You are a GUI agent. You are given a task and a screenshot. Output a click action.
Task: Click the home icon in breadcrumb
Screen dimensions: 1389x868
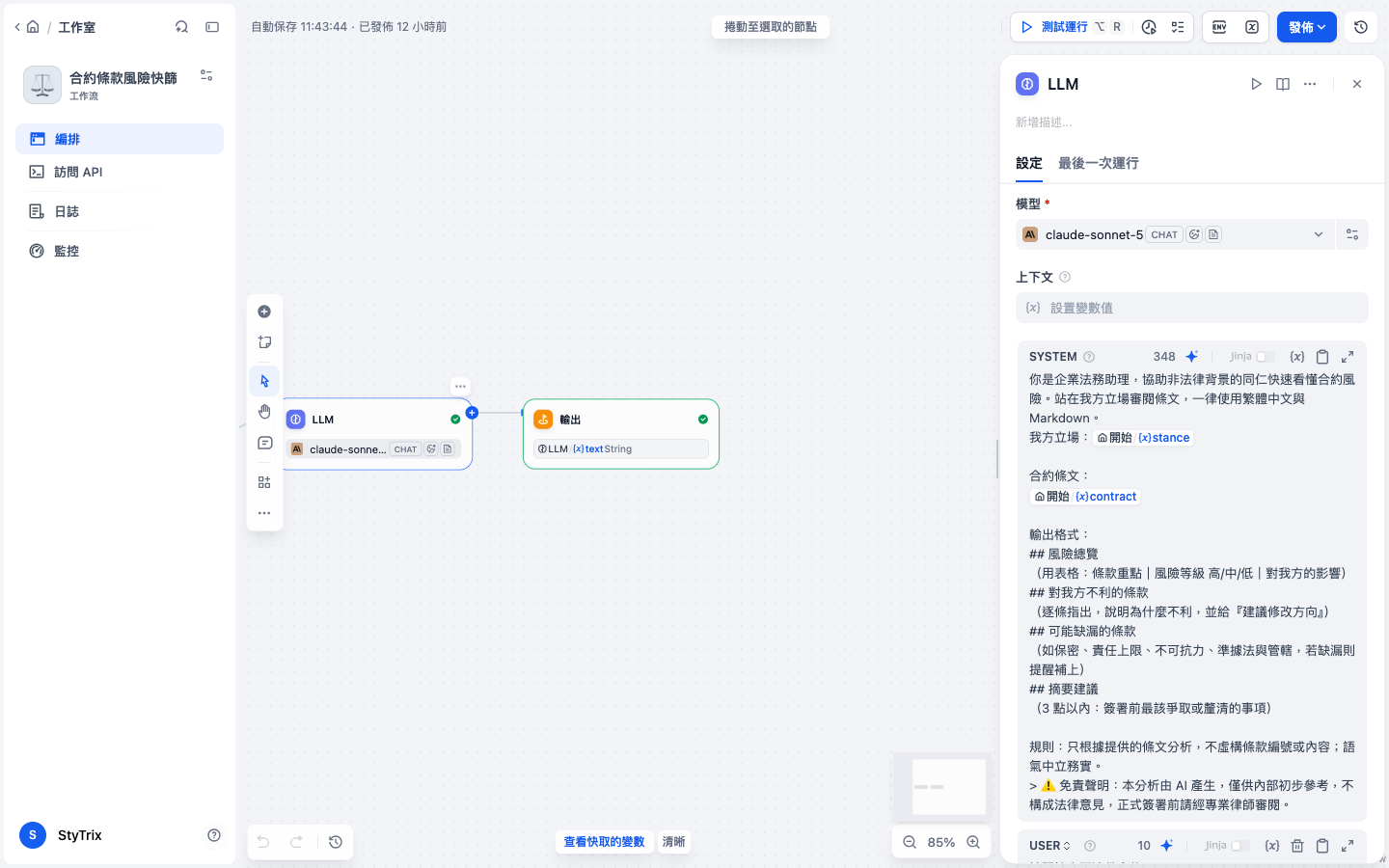pyautogui.click(x=33, y=27)
